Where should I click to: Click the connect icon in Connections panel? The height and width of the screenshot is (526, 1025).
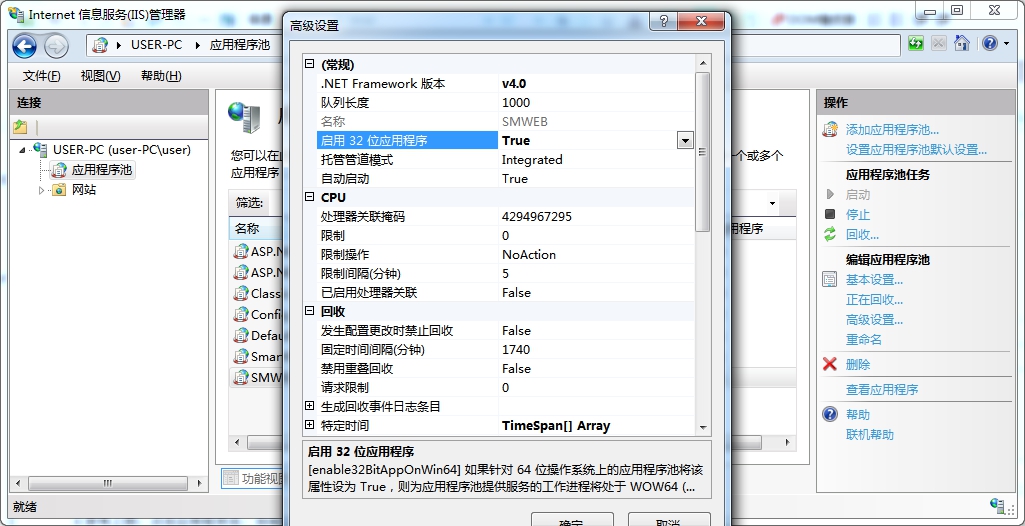click(21, 127)
